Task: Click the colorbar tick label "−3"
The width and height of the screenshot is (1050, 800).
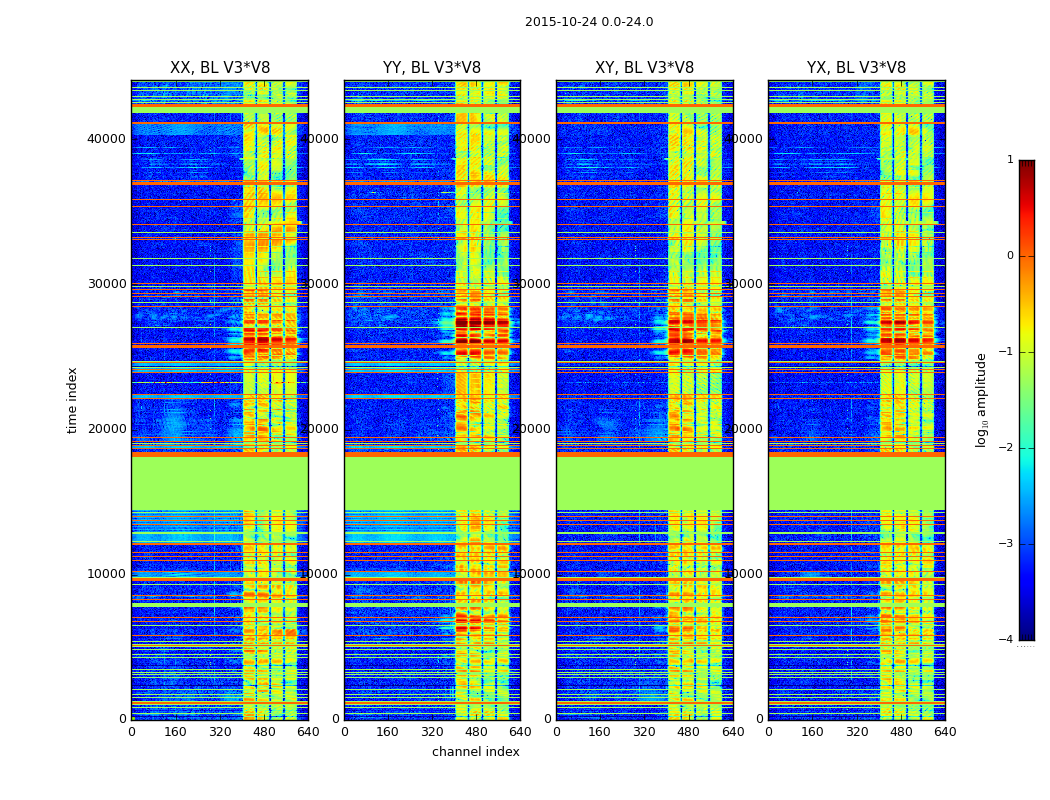Action: pyautogui.click(x=1007, y=544)
